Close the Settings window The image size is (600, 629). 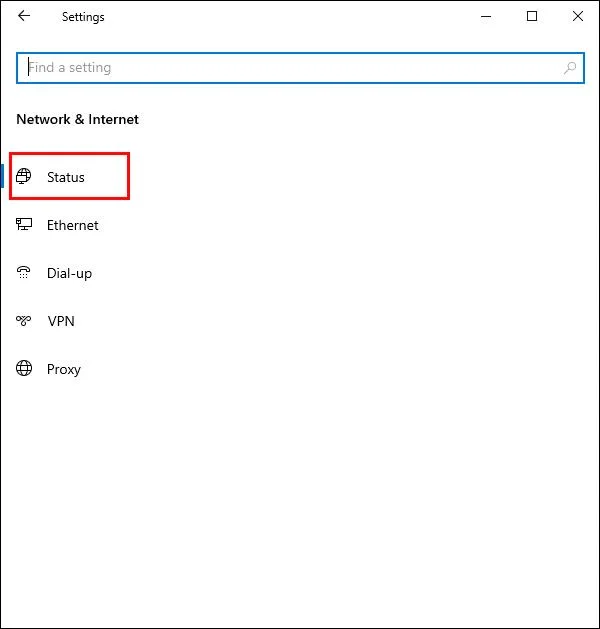point(578,16)
